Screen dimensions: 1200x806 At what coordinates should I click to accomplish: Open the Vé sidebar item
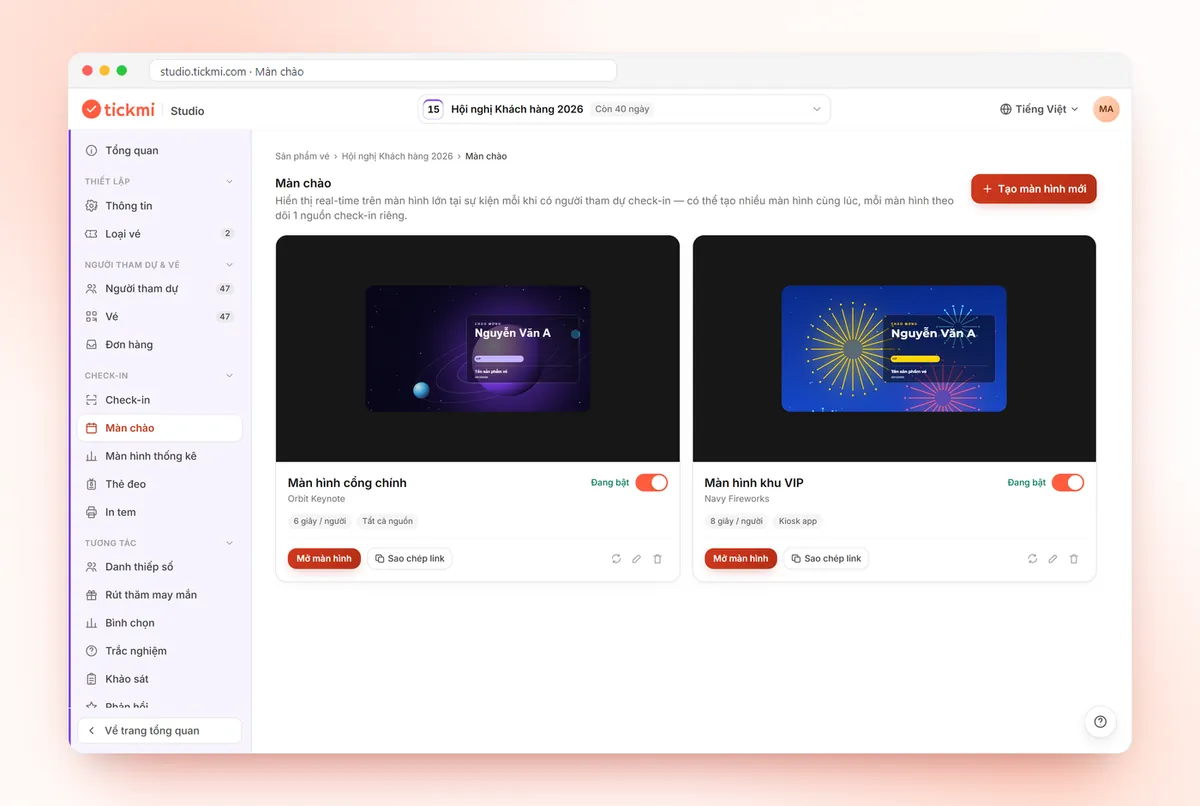click(160, 317)
